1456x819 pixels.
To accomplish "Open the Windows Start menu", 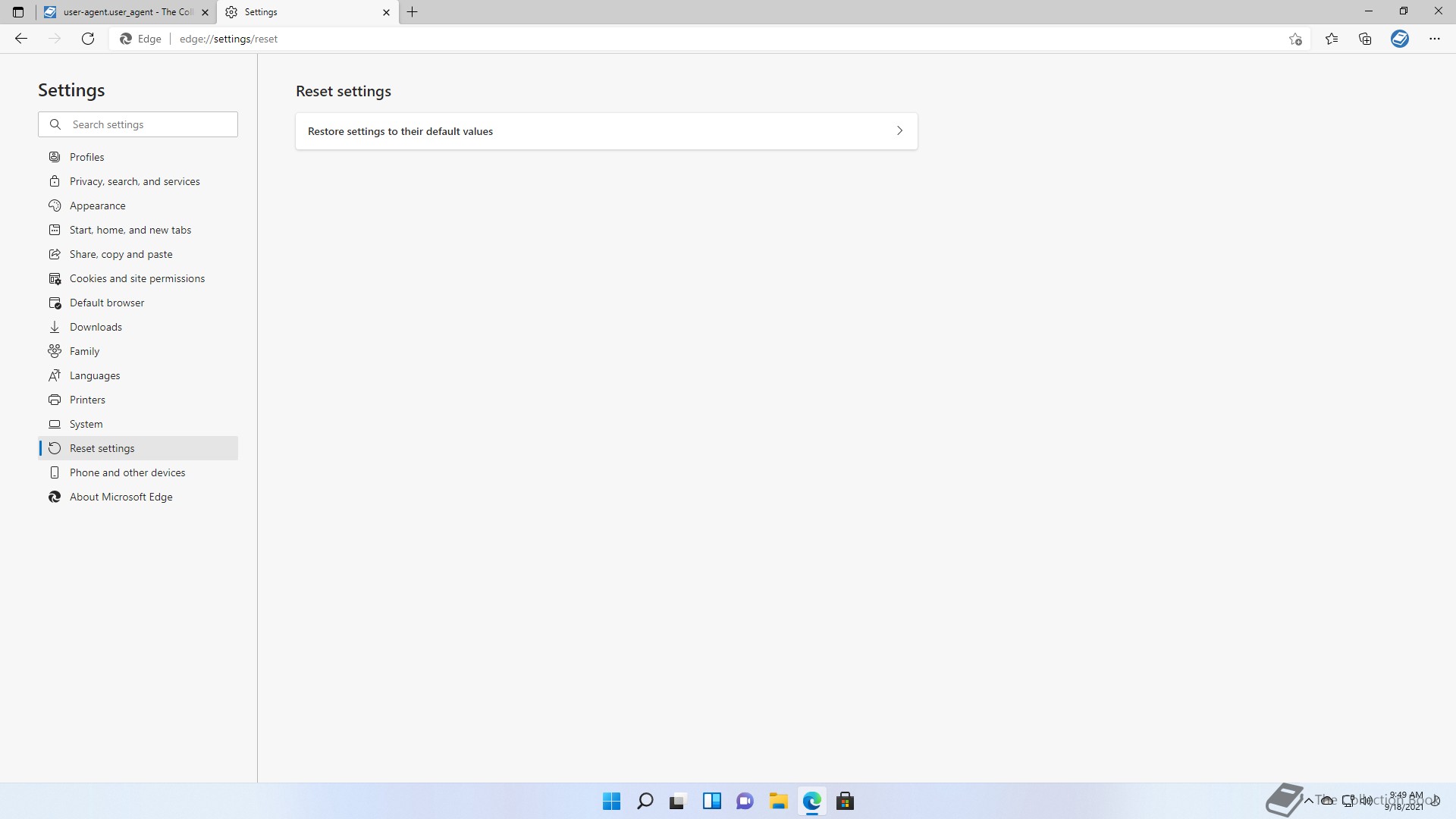I will [x=611, y=801].
